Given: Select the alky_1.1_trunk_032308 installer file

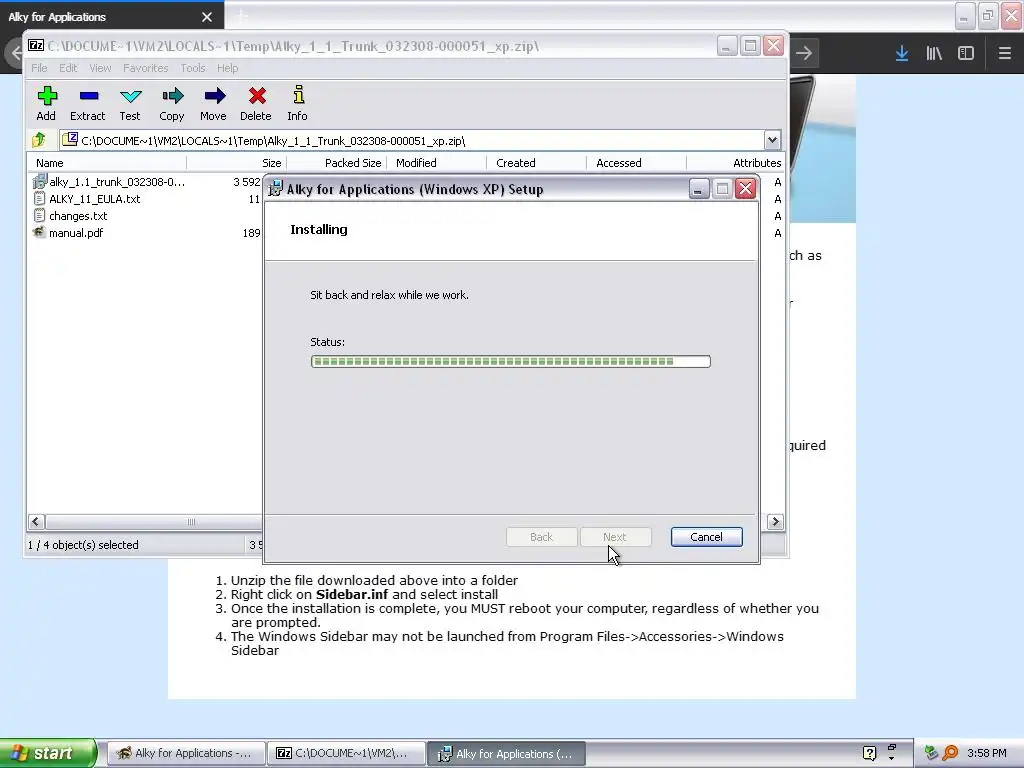Looking at the screenshot, I should (x=109, y=182).
